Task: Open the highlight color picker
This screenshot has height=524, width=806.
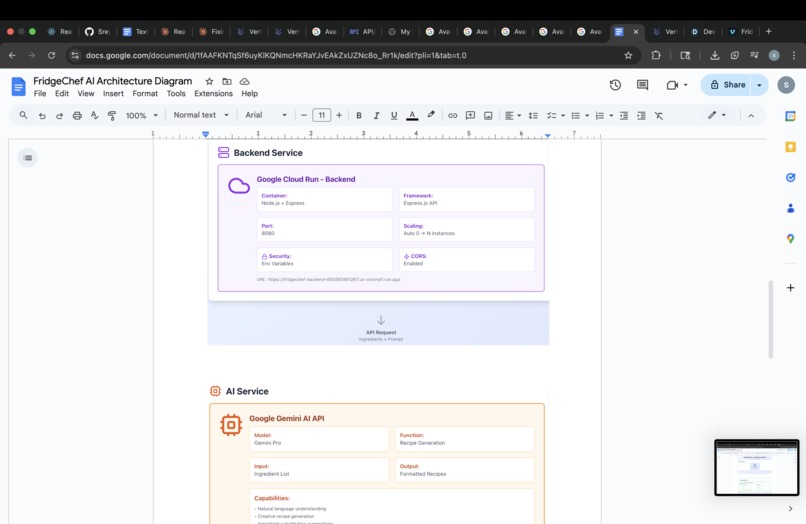Action: (x=431, y=115)
